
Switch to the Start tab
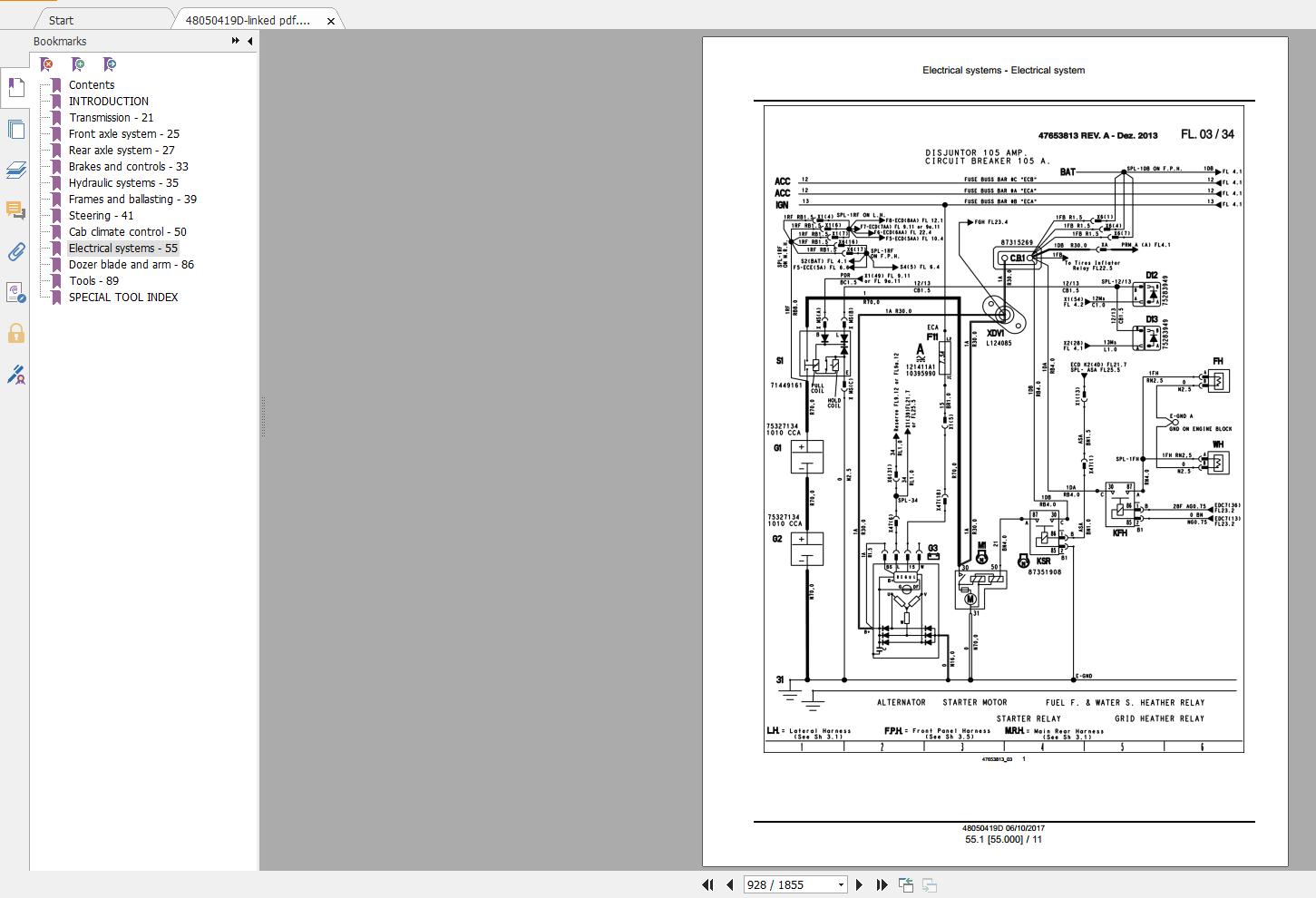click(62, 20)
